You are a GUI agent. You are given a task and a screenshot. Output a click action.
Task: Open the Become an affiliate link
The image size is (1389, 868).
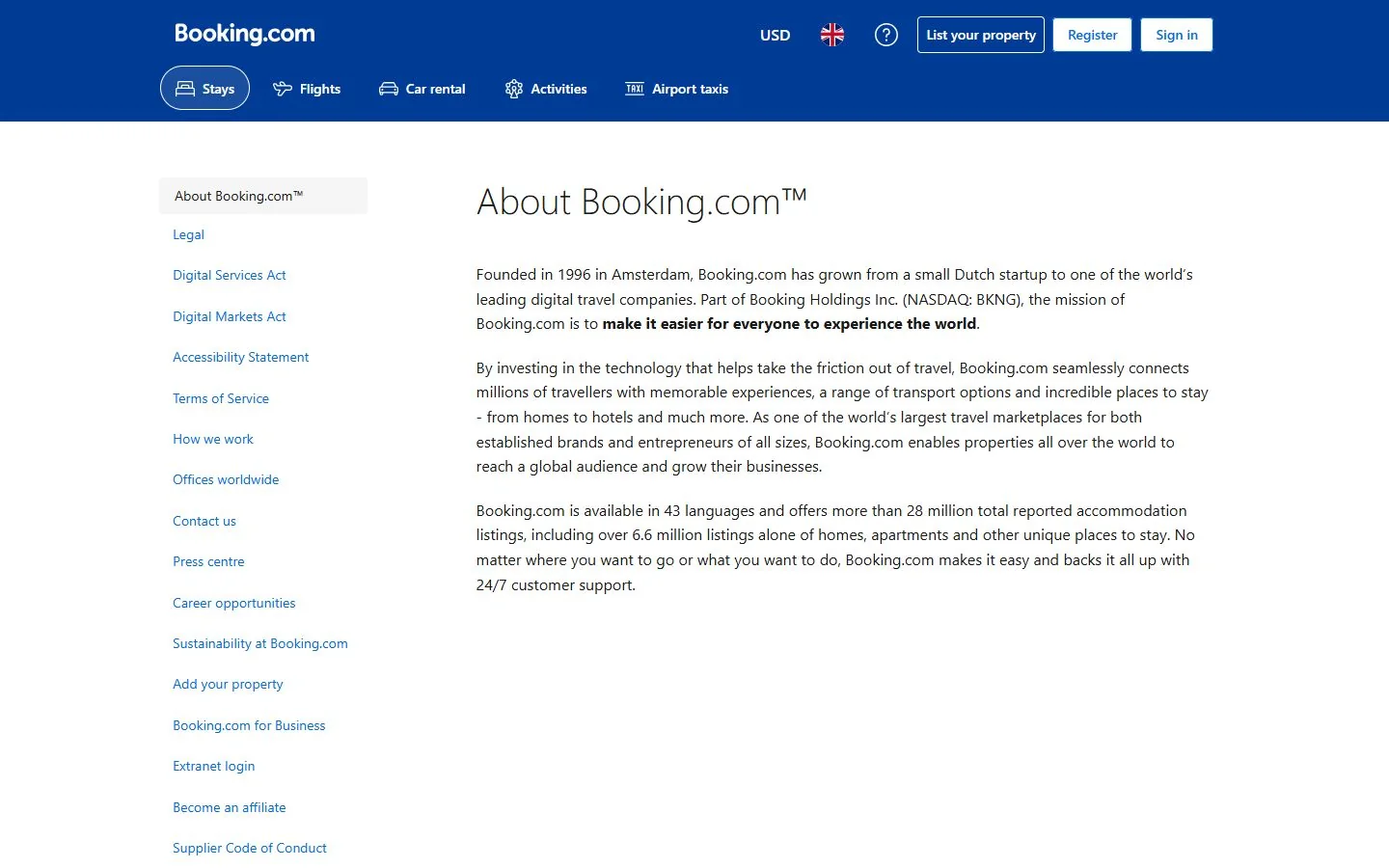[230, 807]
